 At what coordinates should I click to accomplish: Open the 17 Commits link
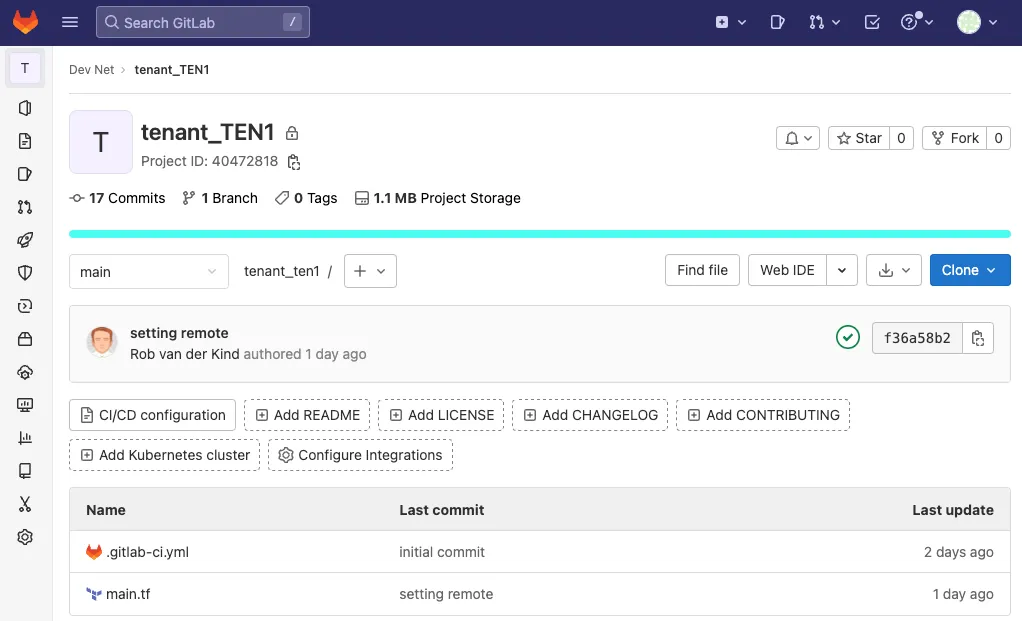pos(118,198)
